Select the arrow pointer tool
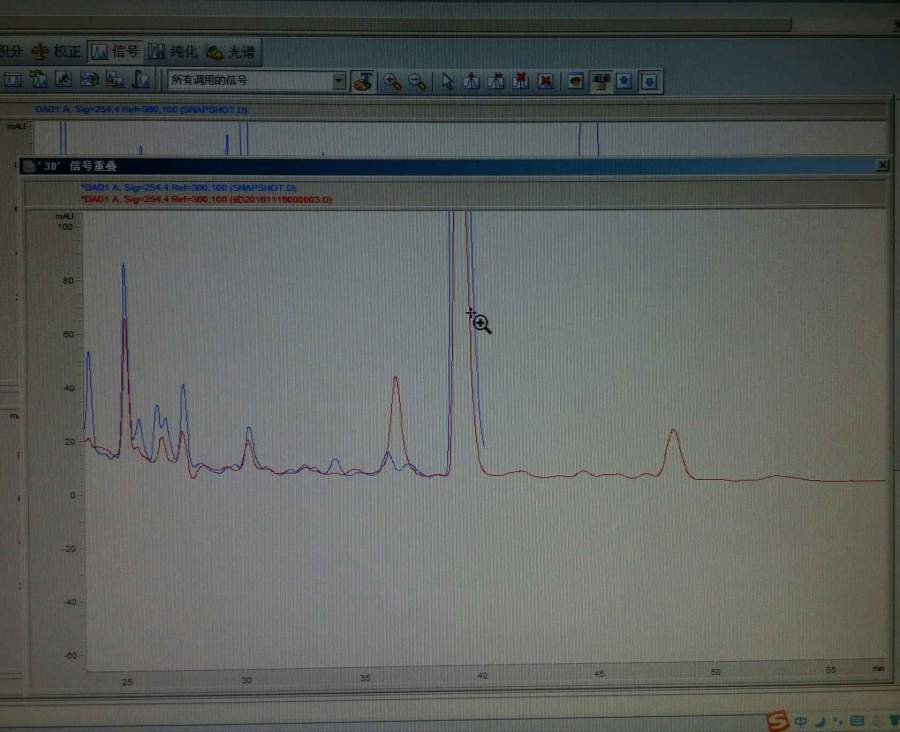The height and width of the screenshot is (732, 900). [x=447, y=82]
